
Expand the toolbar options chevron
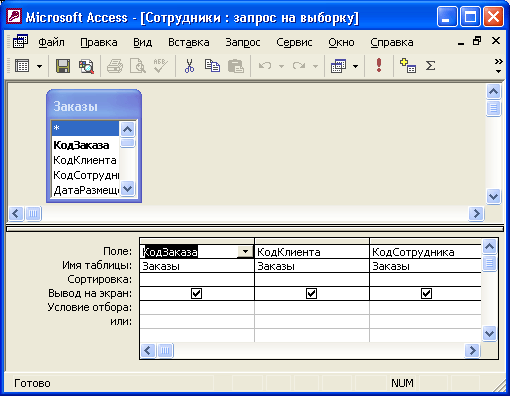click(x=498, y=66)
